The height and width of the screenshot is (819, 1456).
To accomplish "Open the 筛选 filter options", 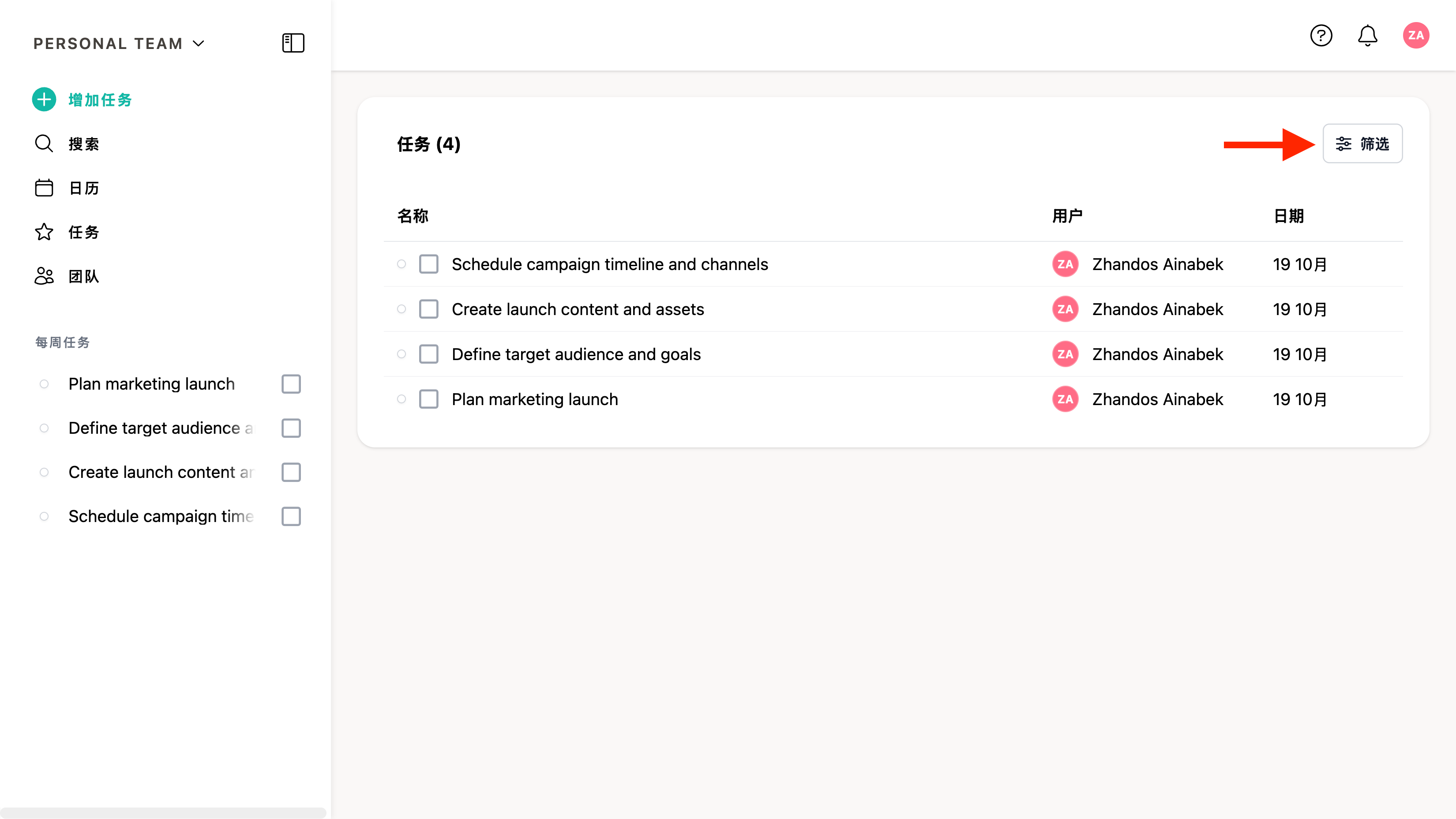I will (1362, 143).
